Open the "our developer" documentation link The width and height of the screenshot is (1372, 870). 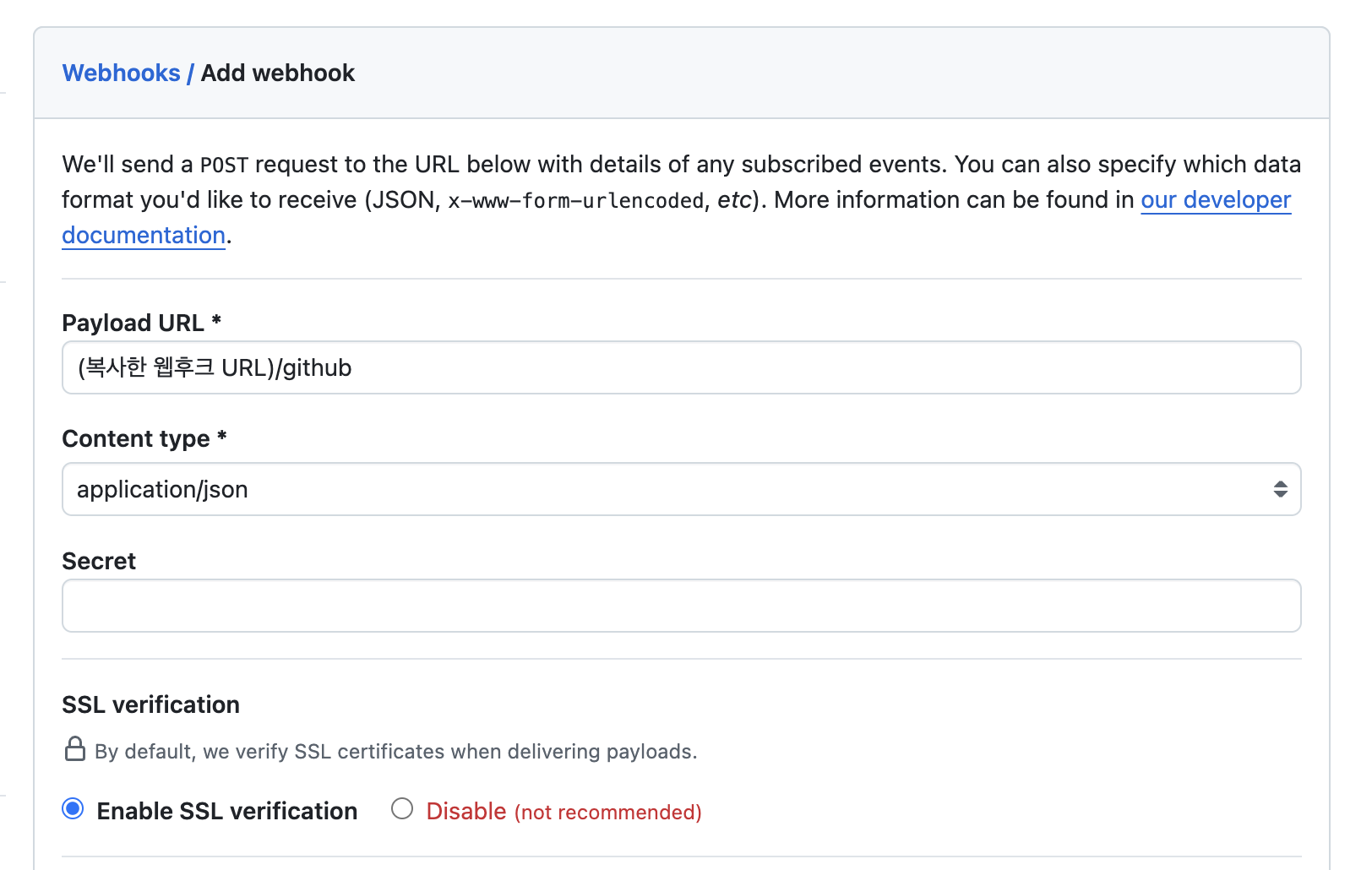[1215, 200]
